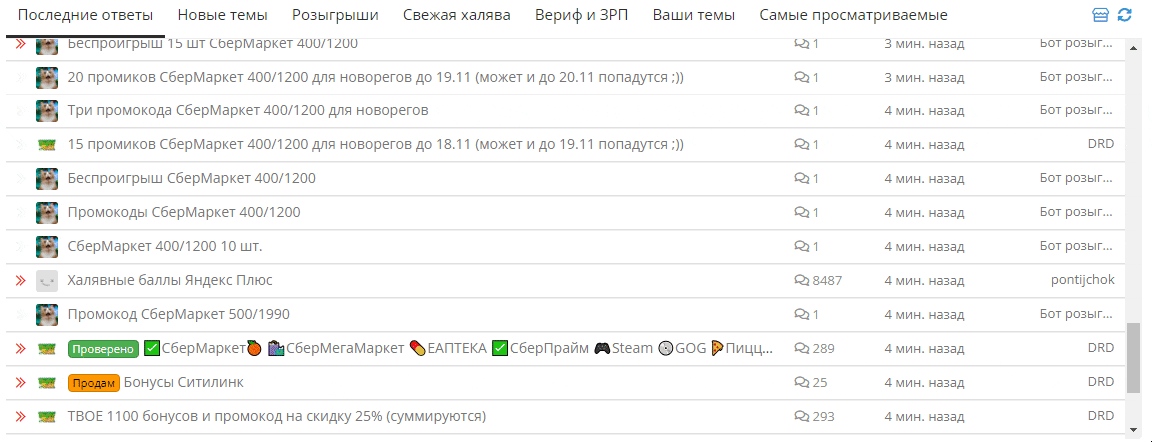This screenshot has width=1152, height=442.
Task: Open thread 15 промиков СберМаркет до 18.11
Action: pyautogui.click(x=375, y=145)
